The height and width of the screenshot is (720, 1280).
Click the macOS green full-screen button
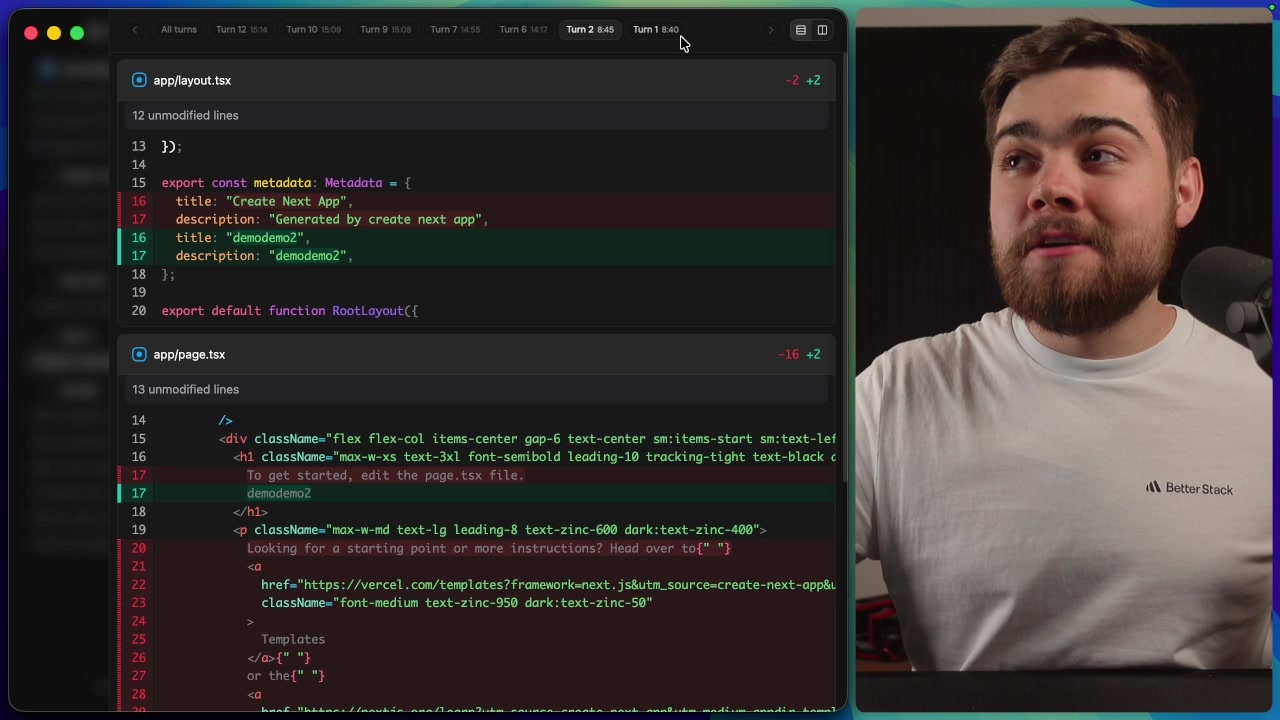pos(77,33)
